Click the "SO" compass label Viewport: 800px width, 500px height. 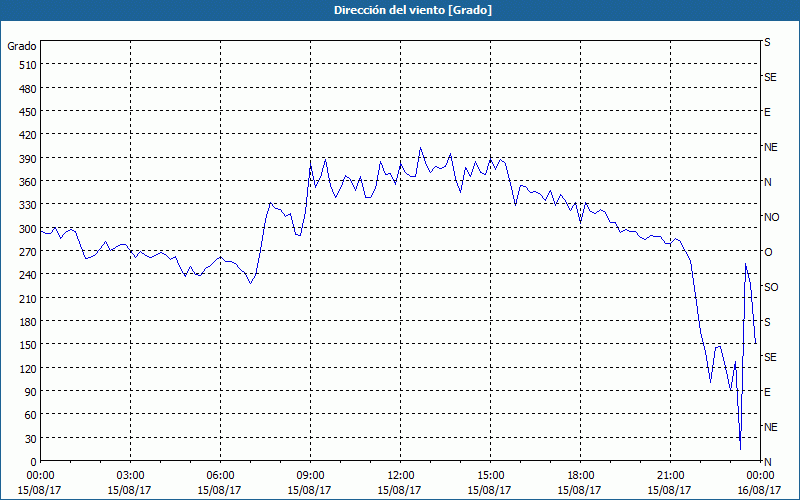(771, 287)
